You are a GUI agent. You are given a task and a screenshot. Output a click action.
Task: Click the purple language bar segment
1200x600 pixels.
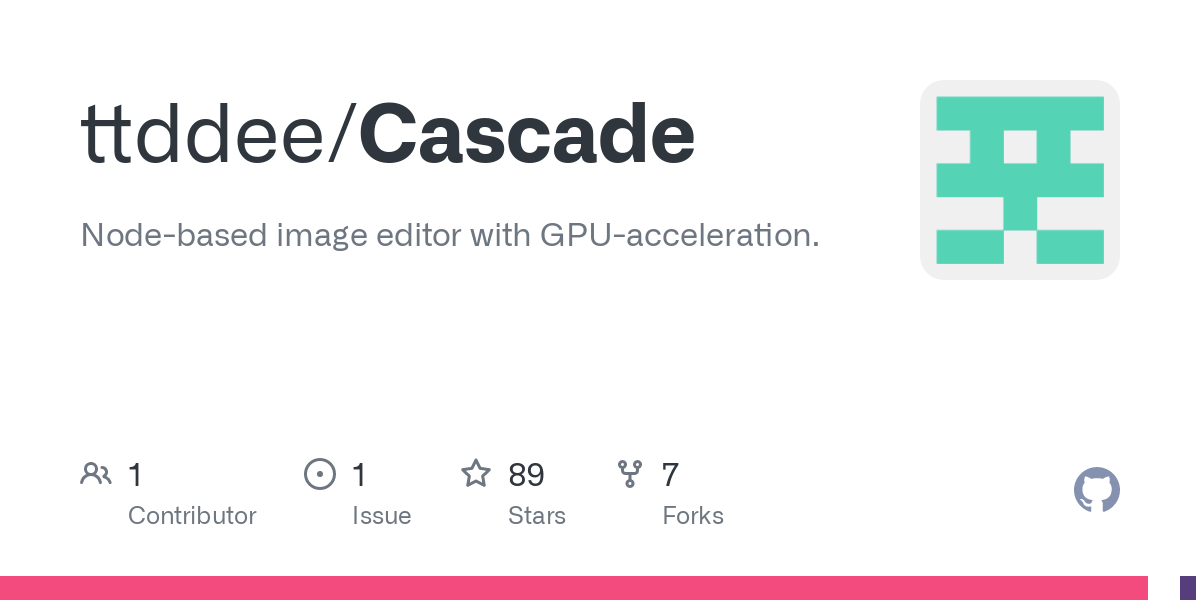pos(1189,588)
